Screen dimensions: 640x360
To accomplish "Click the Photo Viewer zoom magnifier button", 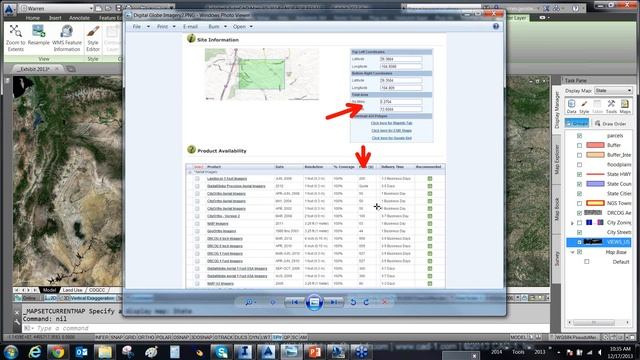I will (x=249, y=302).
